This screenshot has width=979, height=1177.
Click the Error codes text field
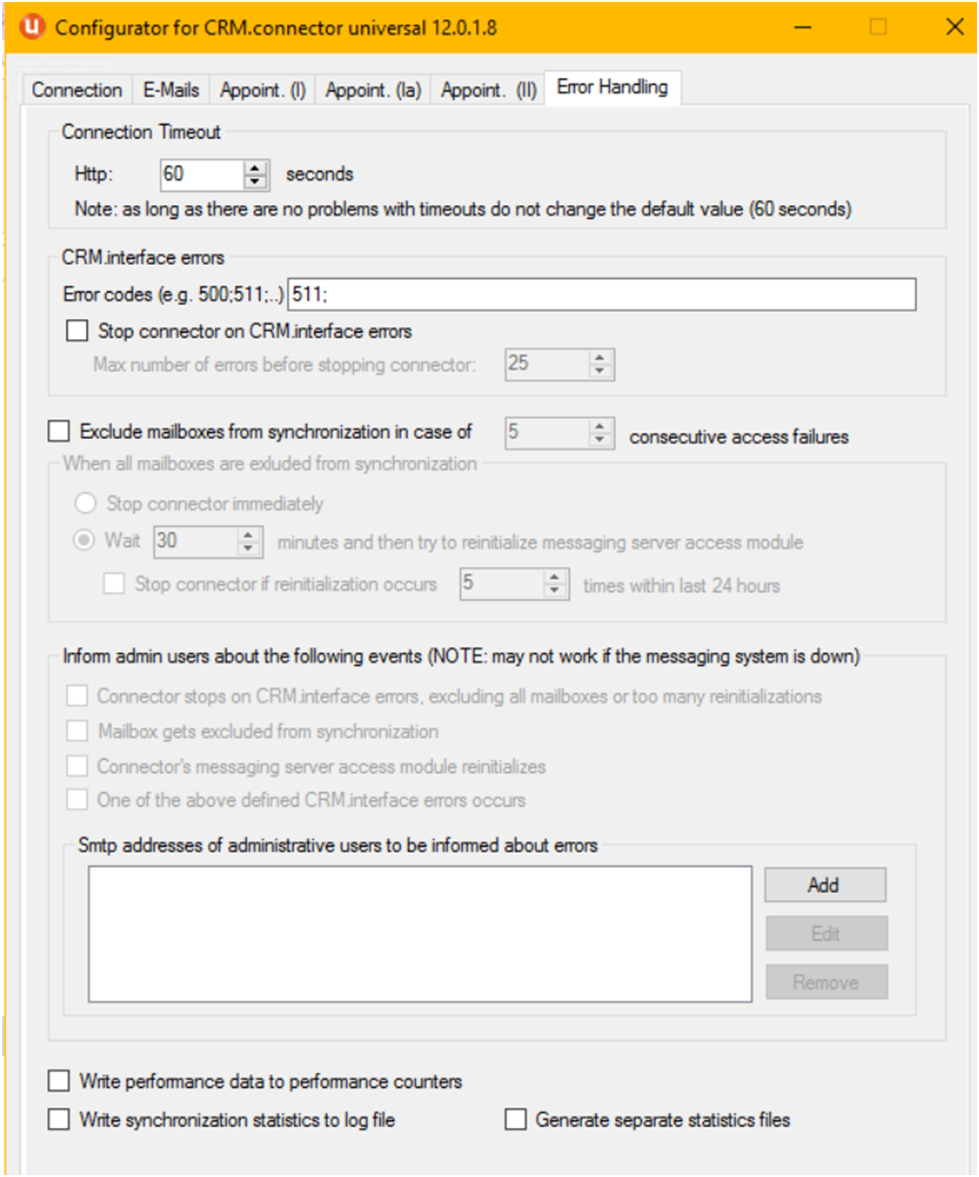(x=602, y=294)
